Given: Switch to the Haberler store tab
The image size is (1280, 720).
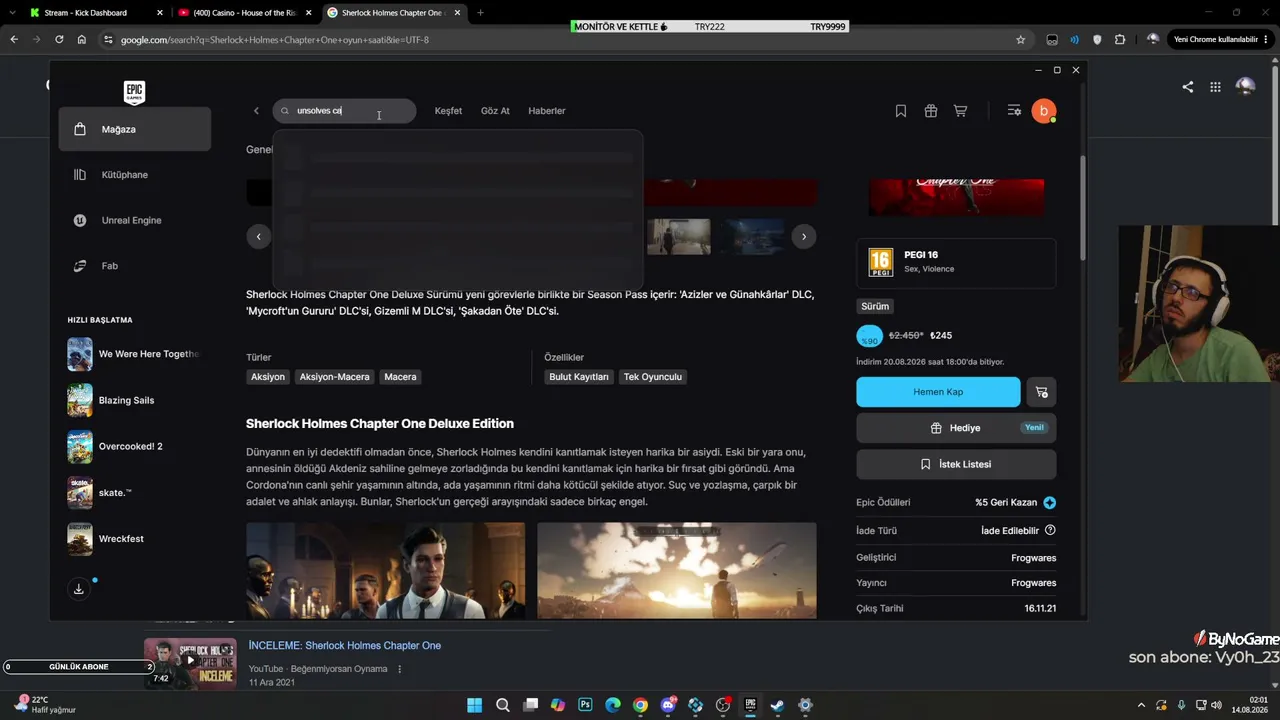Looking at the screenshot, I should pyautogui.click(x=547, y=111).
